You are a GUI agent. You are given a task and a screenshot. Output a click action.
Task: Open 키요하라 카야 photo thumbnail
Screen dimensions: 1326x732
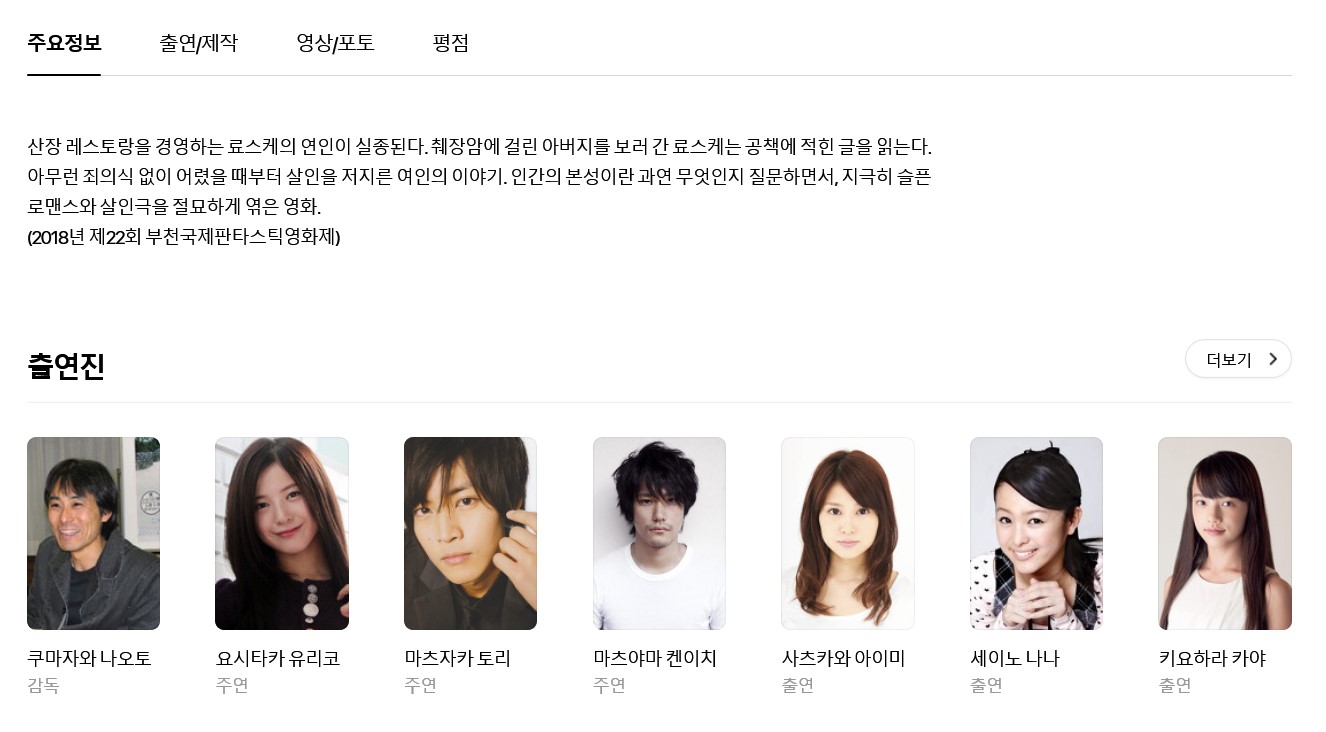(1225, 533)
